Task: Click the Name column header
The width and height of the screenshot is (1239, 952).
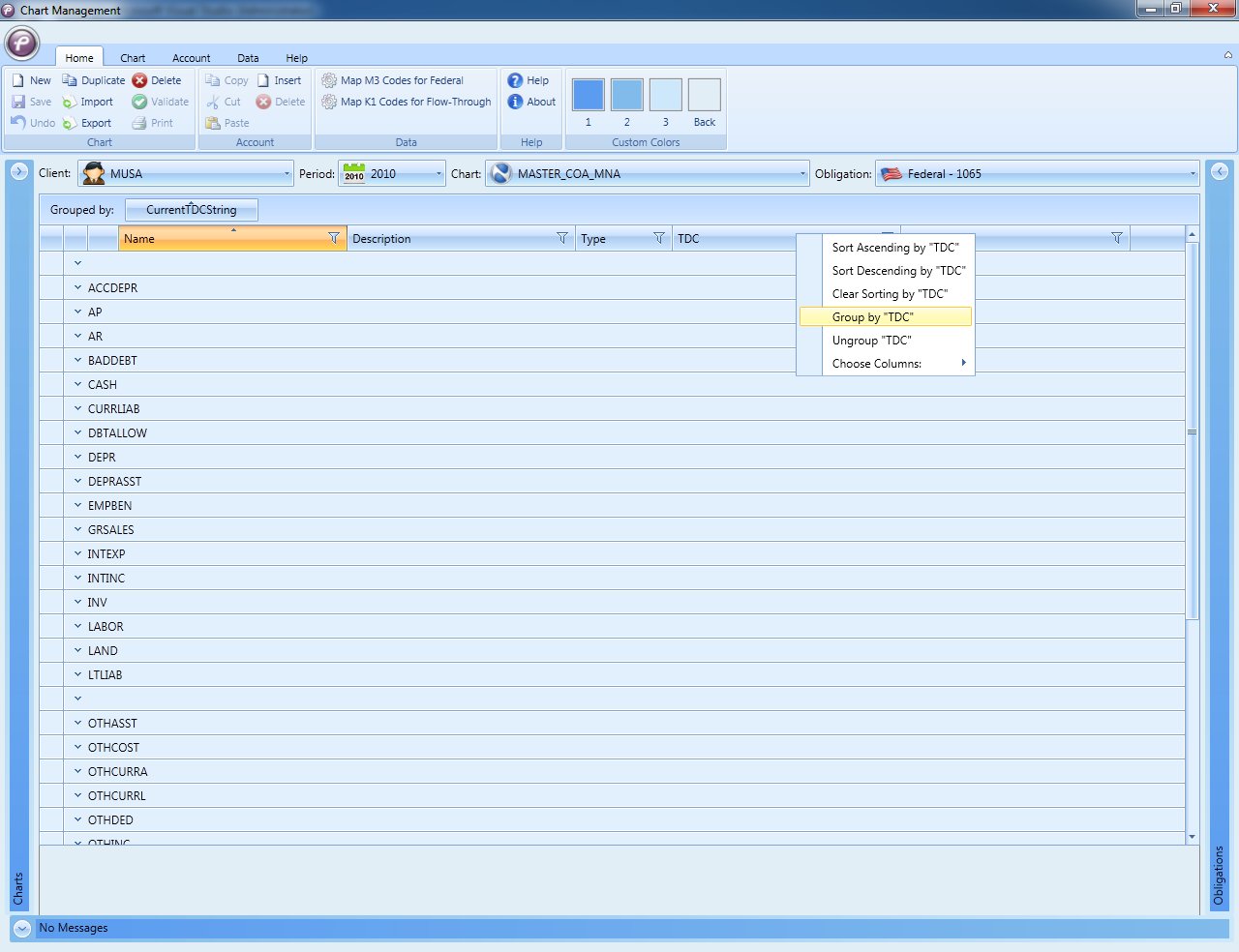Action: tap(232, 238)
